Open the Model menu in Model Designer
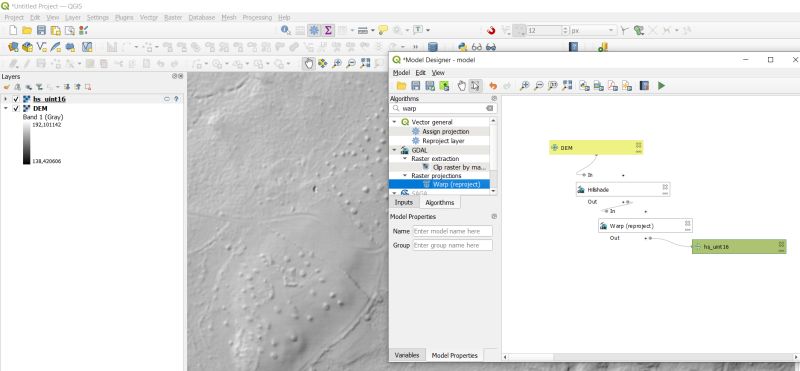 401,73
